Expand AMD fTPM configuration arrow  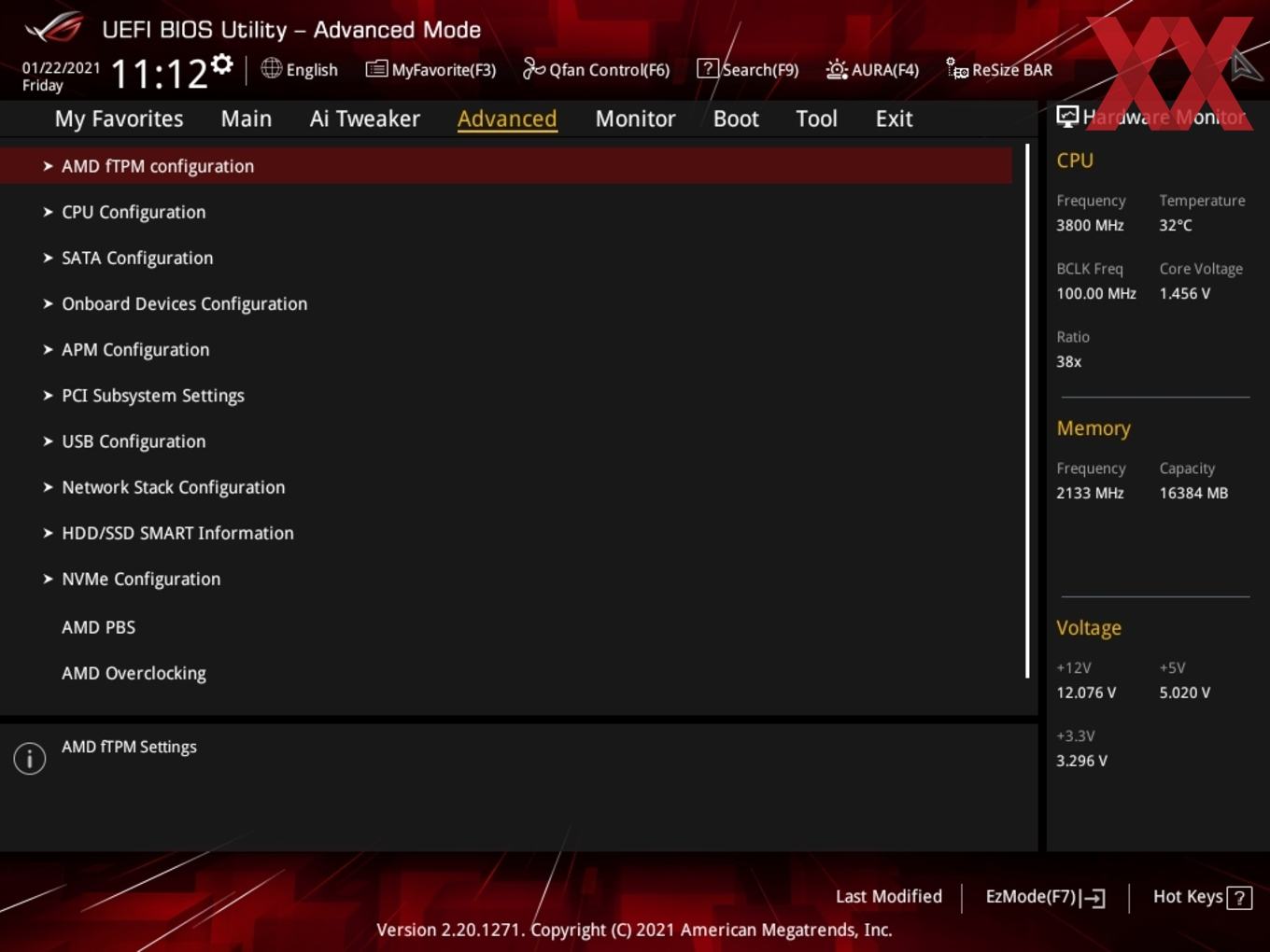(x=48, y=166)
